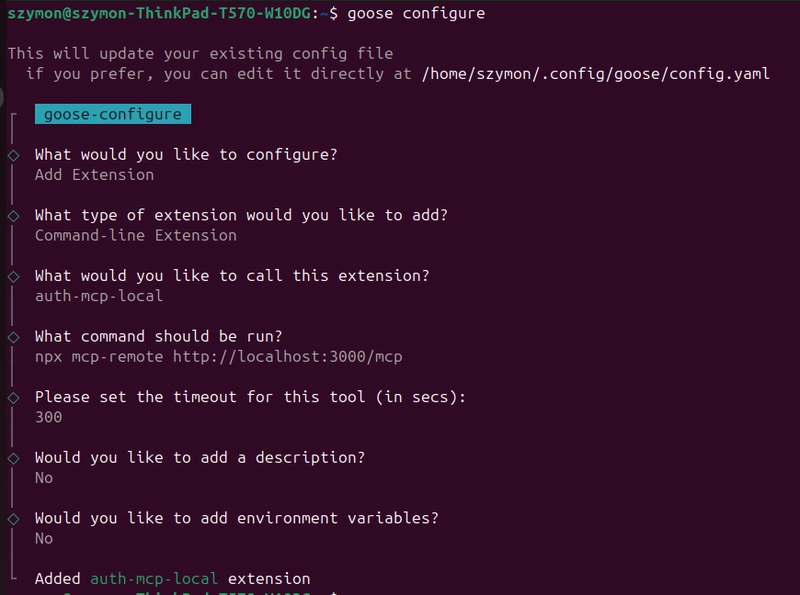This screenshot has height=595, width=800.
Task: Click the 'npx mcp-remote' command text
Action: pos(99,356)
